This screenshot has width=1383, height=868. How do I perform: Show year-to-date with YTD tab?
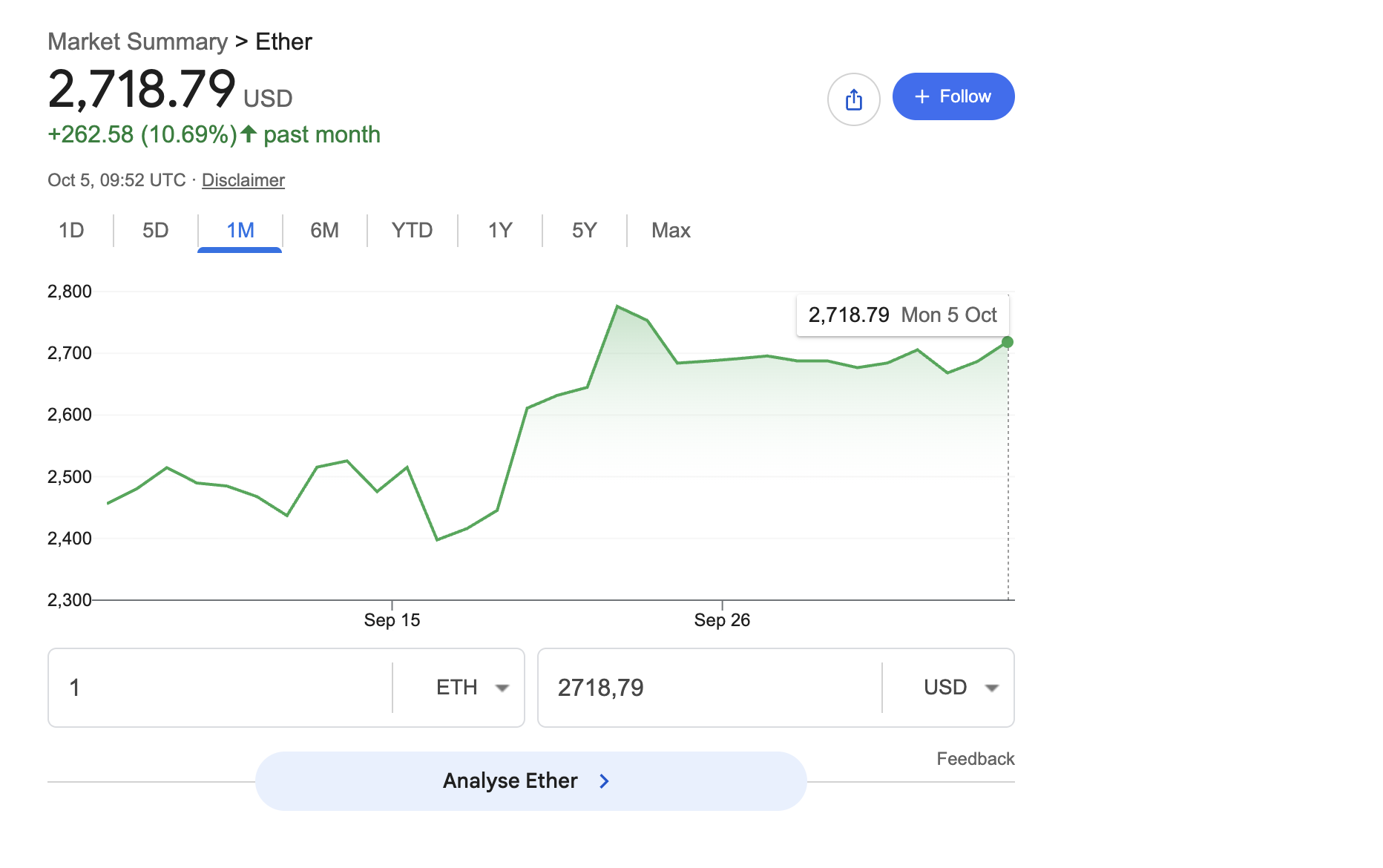pyautogui.click(x=412, y=230)
